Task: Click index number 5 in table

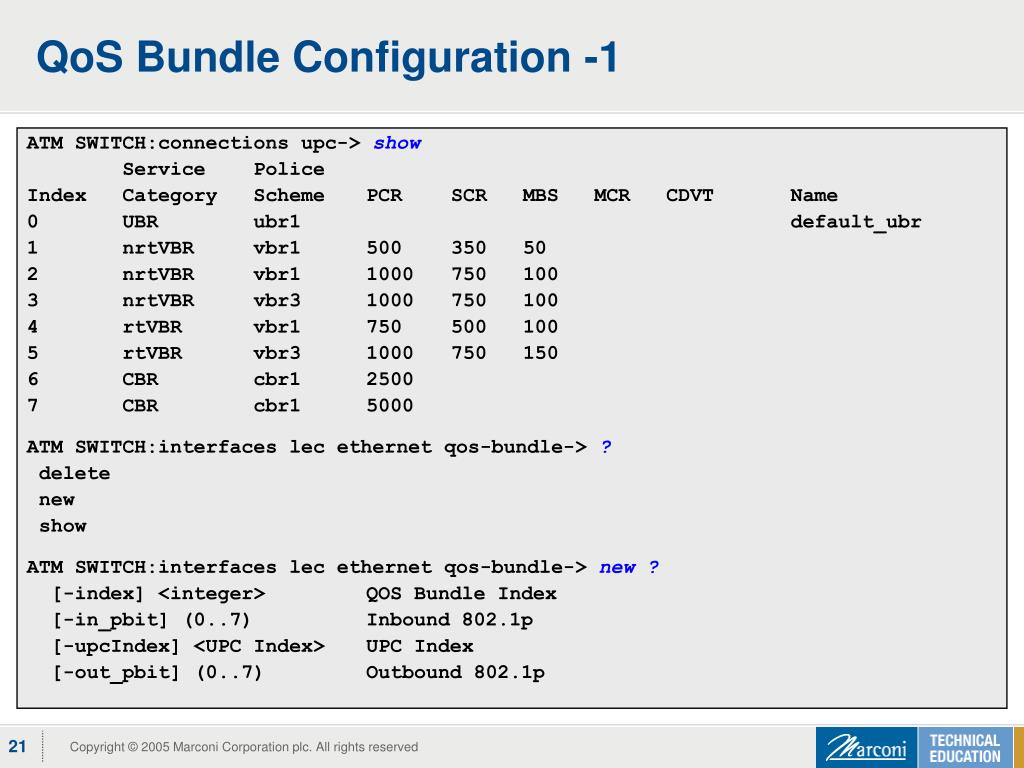Action: (33, 353)
